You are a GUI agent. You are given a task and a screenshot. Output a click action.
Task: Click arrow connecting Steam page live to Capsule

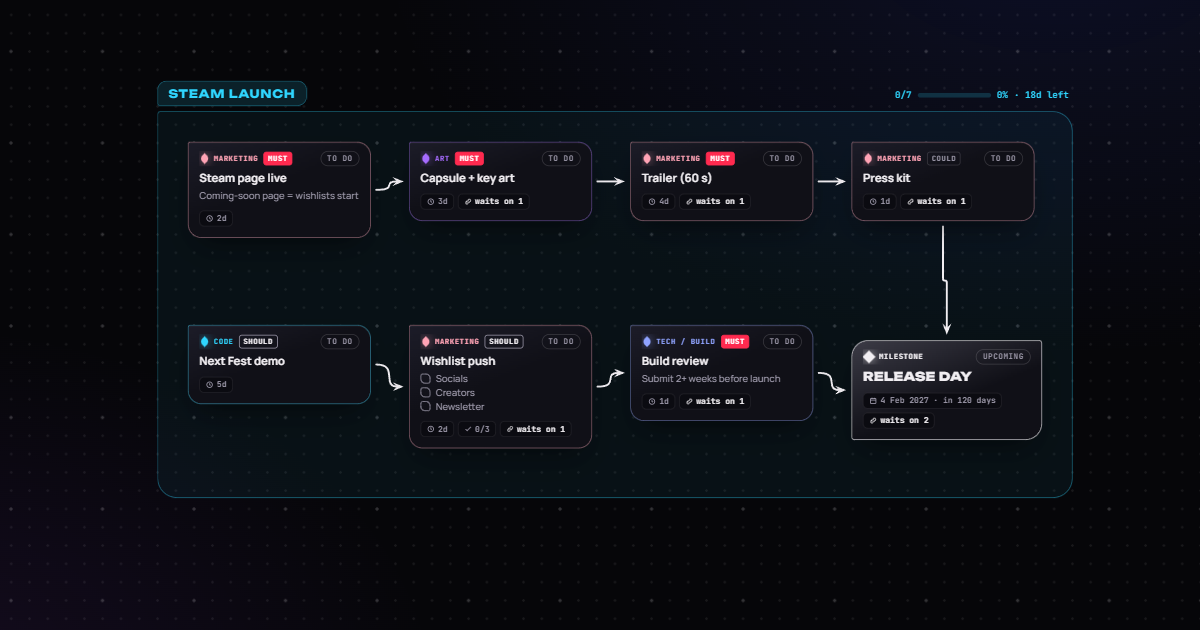pos(389,184)
